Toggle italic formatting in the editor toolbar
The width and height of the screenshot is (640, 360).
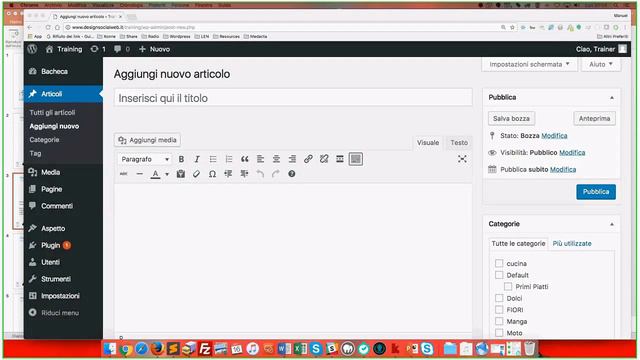(197, 159)
